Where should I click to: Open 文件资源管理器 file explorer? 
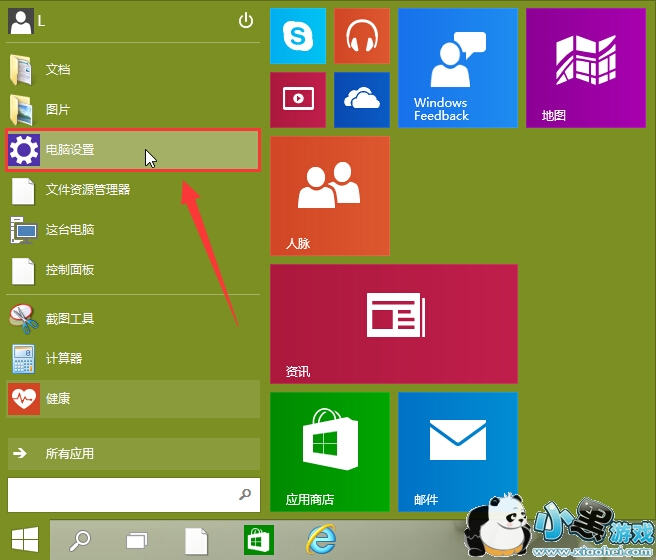133,190
